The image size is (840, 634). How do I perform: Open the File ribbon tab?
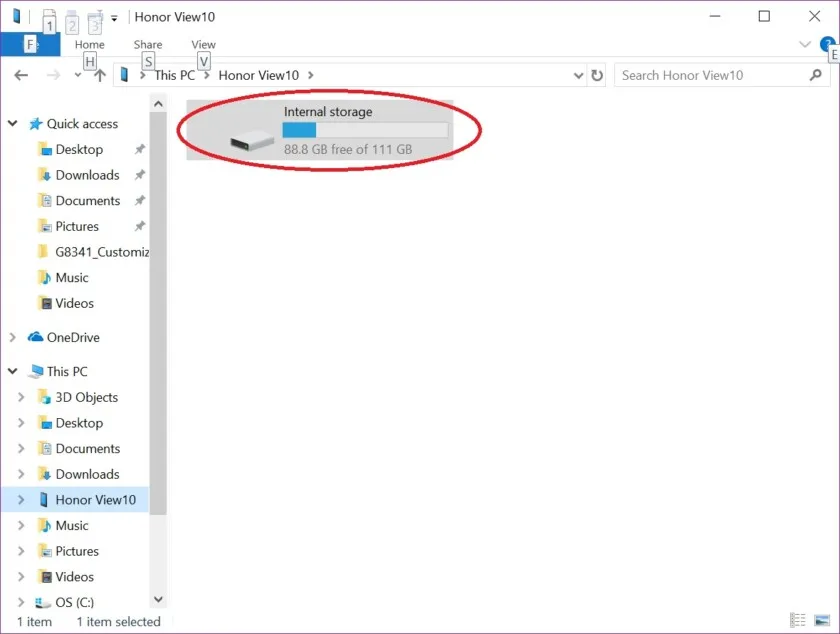tap(30, 44)
